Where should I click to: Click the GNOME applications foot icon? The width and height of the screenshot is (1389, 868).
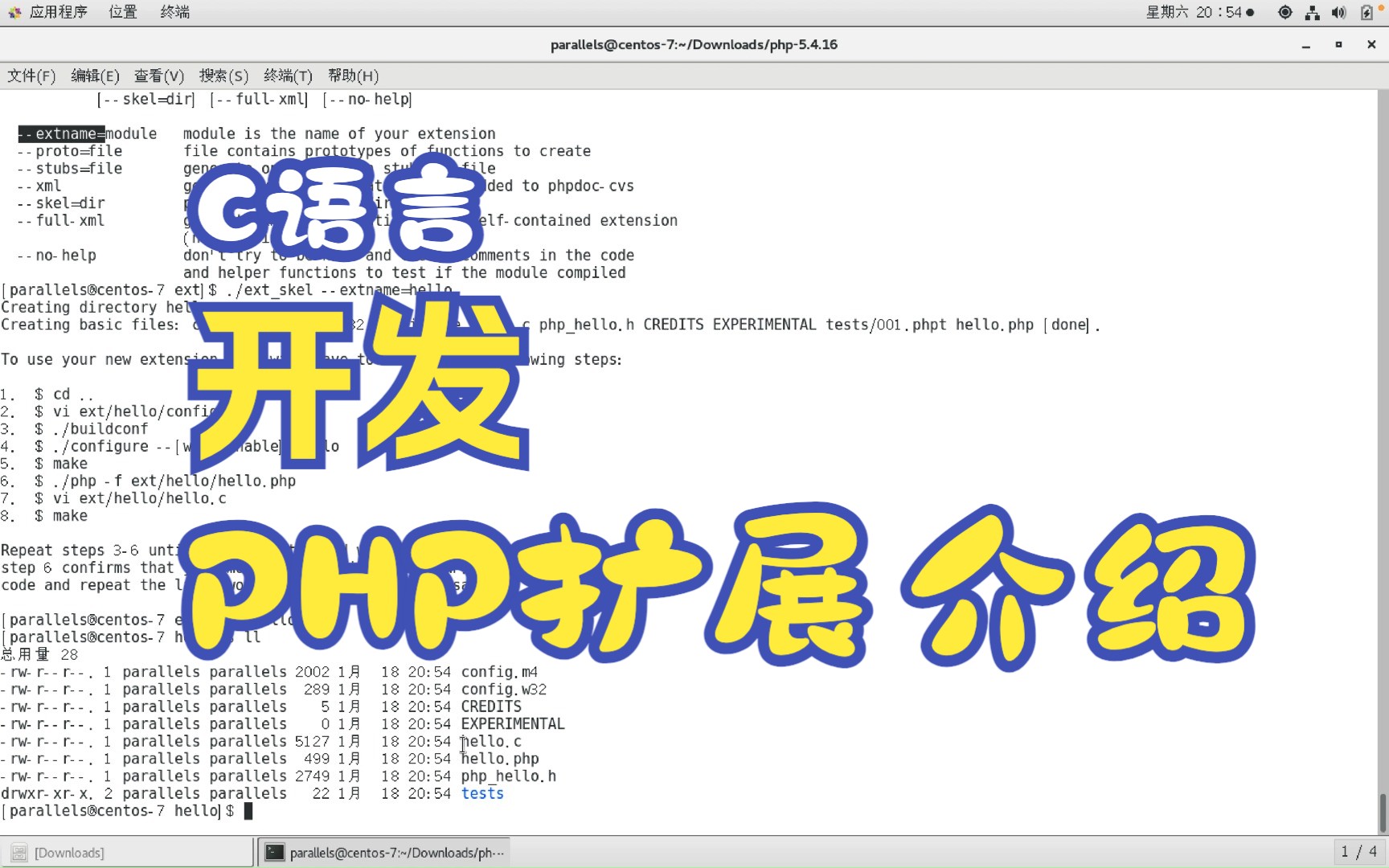click(x=14, y=12)
